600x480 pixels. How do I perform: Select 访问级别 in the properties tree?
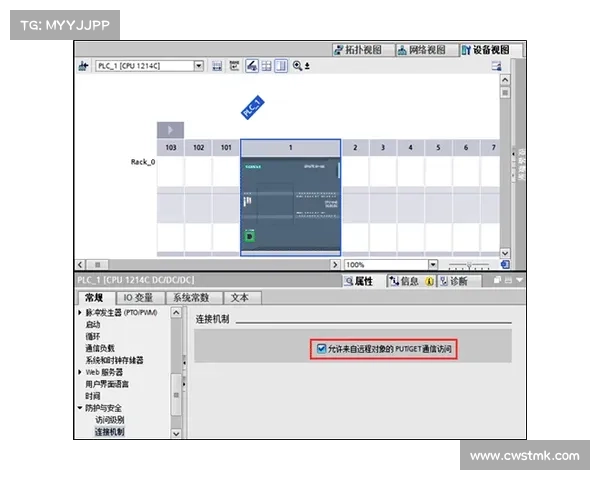109,420
